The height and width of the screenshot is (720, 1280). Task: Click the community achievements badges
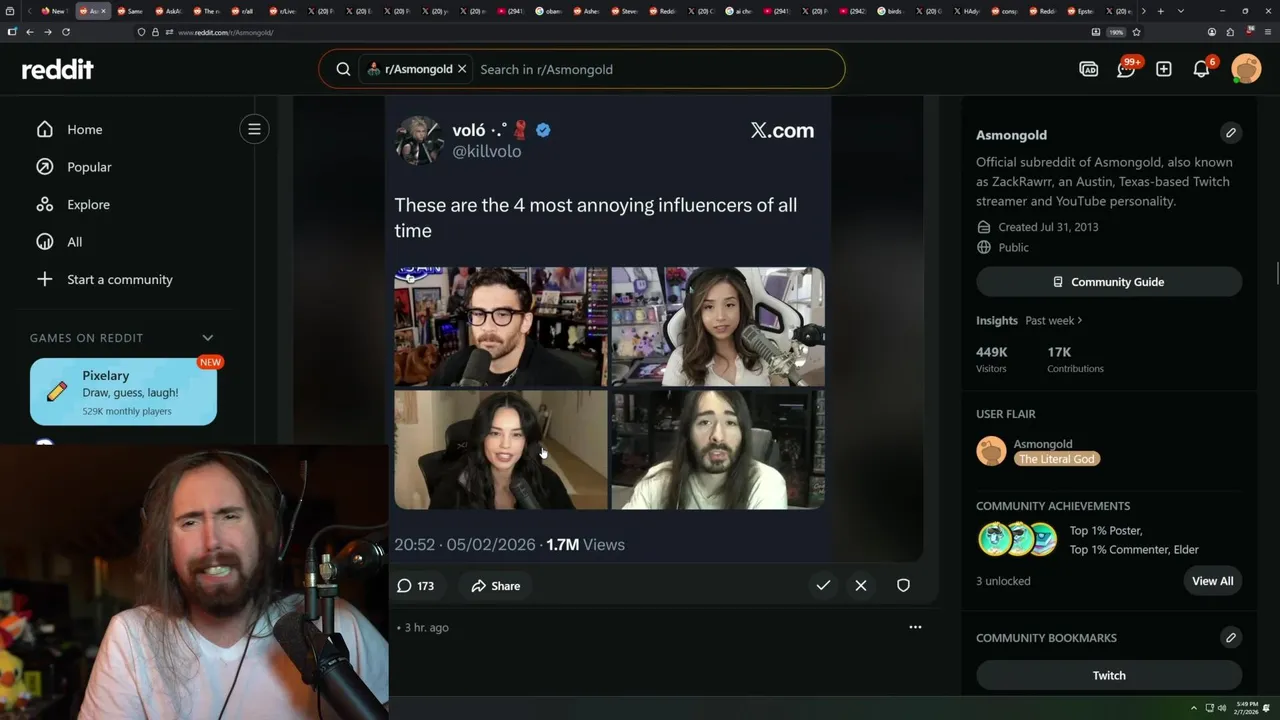coord(1017,540)
